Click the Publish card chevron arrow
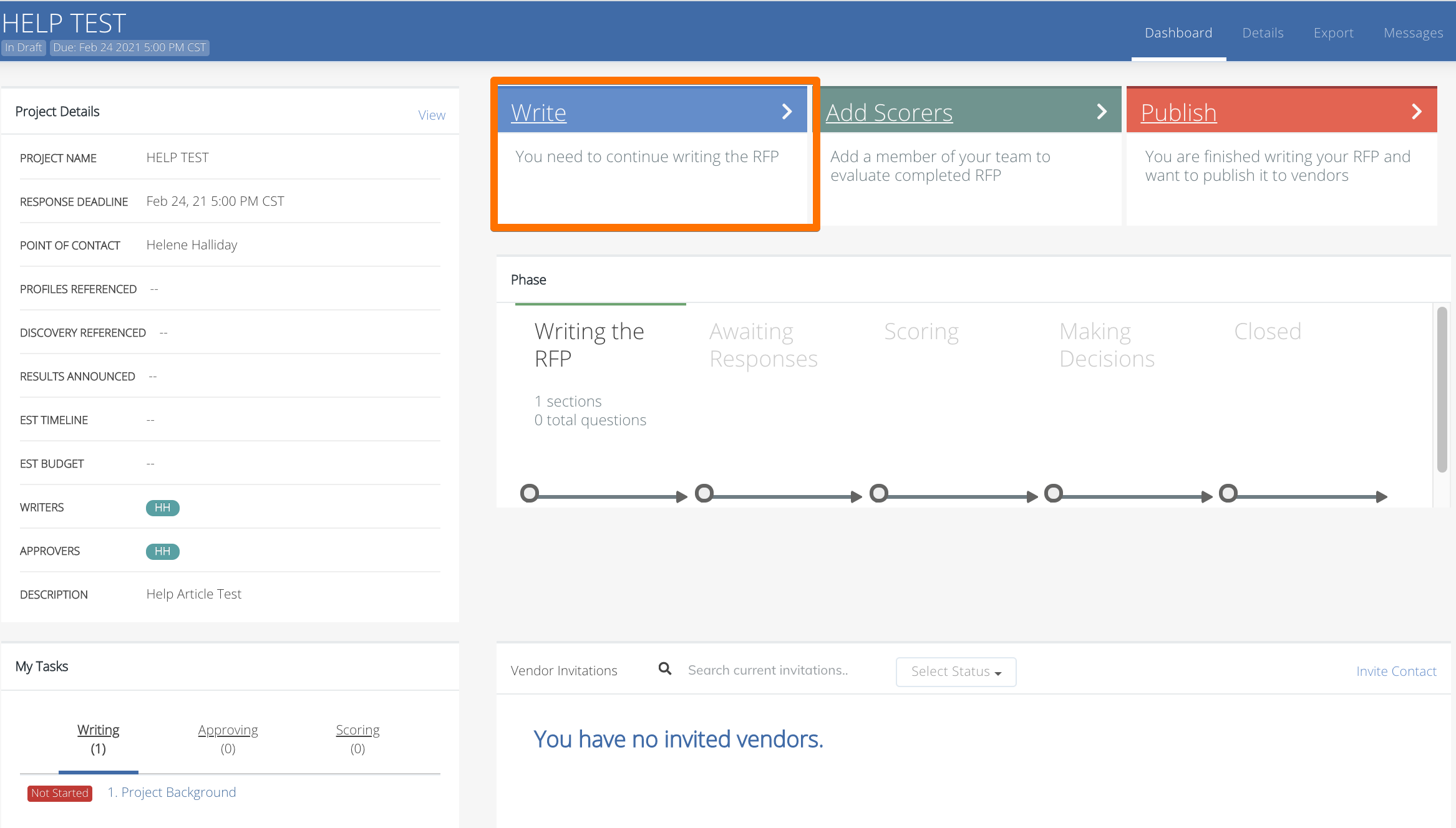1456x828 pixels. (x=1416, y=112)
